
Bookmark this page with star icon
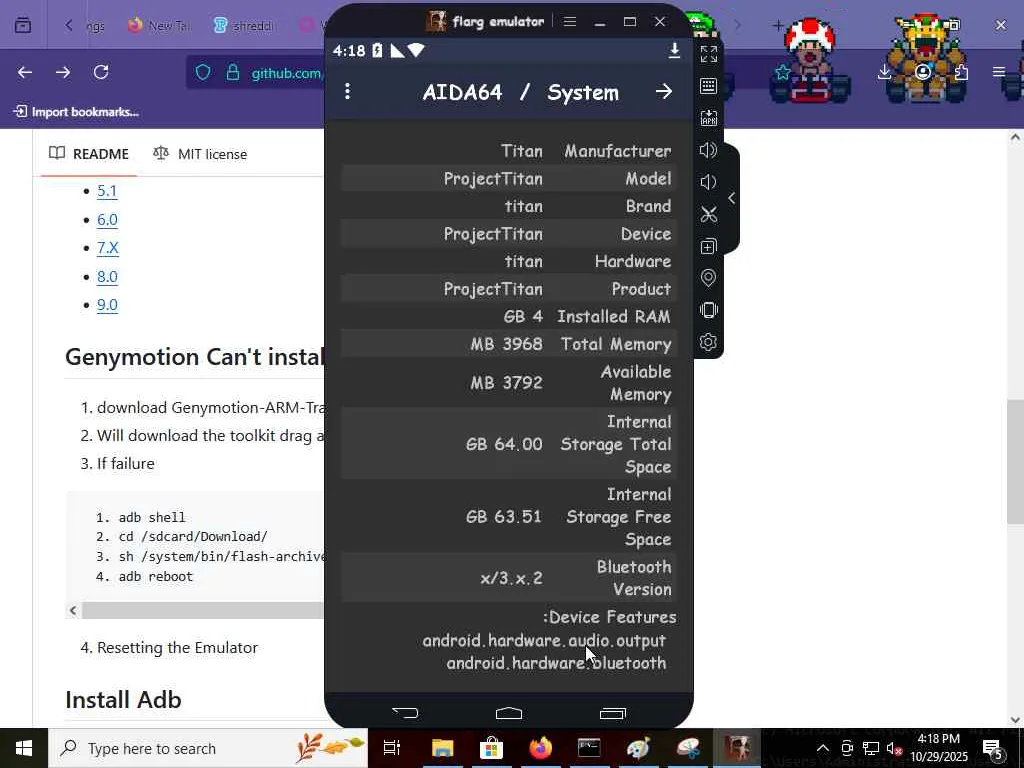tap(783, 72)
